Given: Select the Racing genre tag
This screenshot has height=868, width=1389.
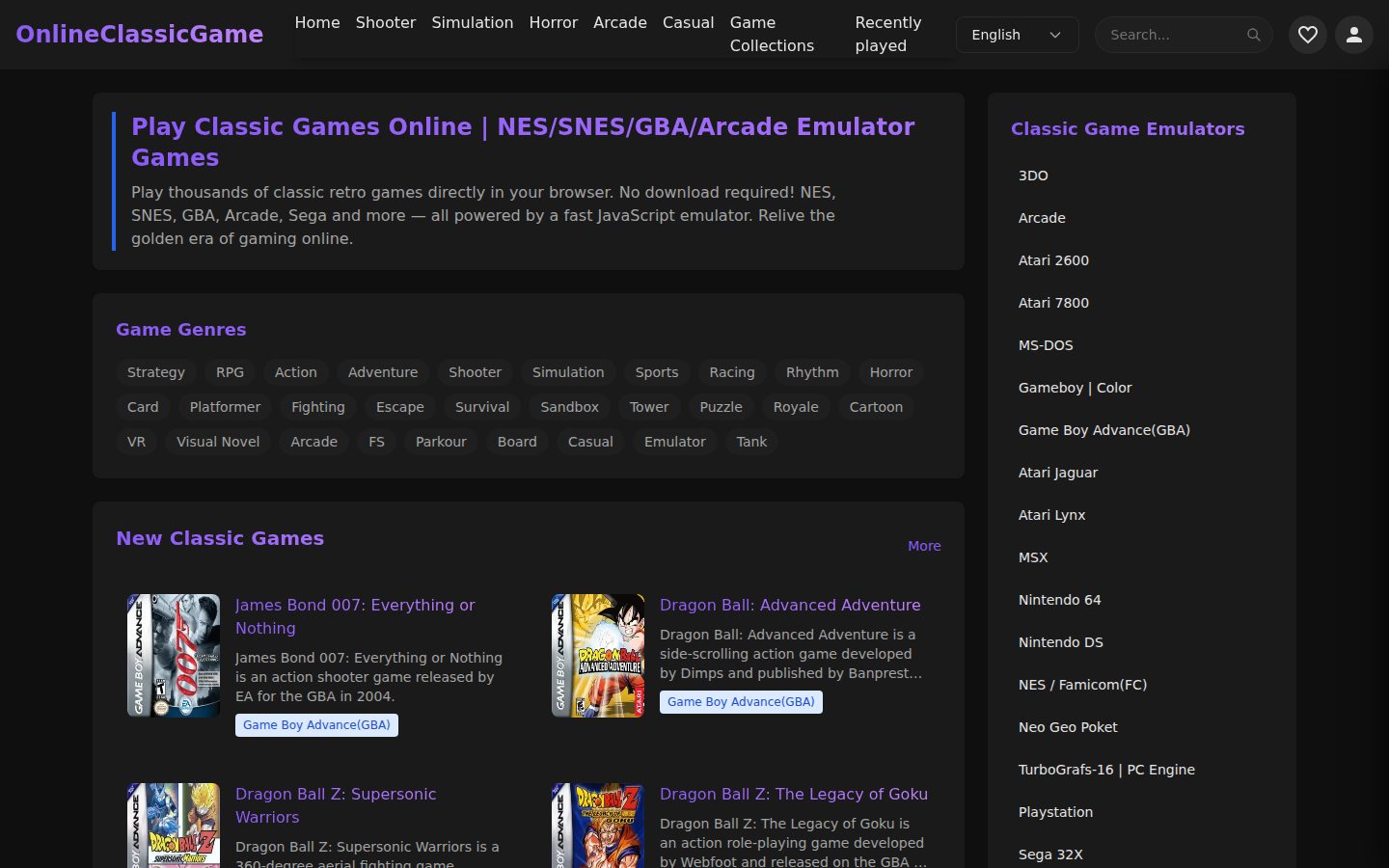Looking at the screenshot, I should click(732, 372).
